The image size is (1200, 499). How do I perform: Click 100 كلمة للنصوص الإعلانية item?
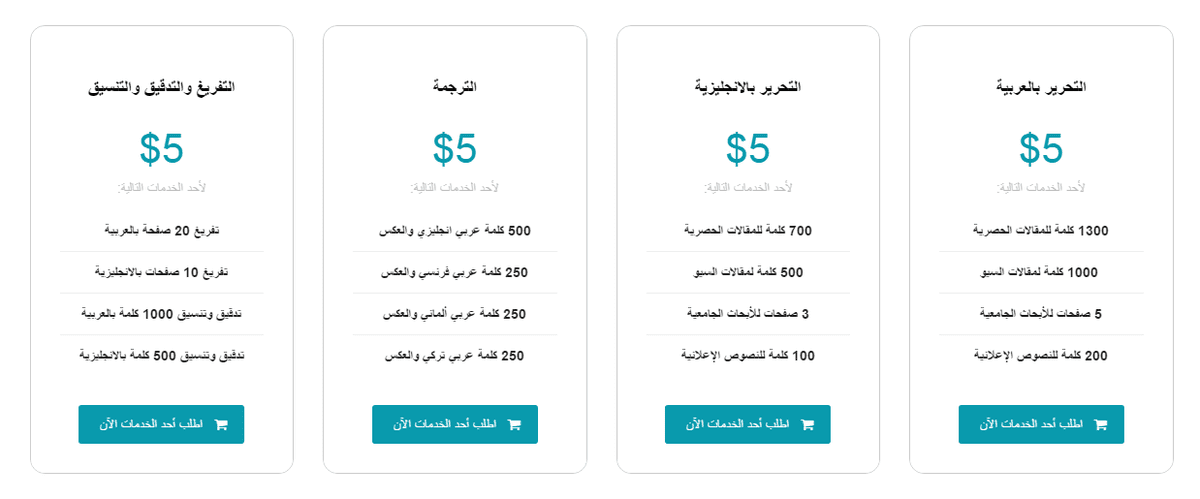[748, 356]
